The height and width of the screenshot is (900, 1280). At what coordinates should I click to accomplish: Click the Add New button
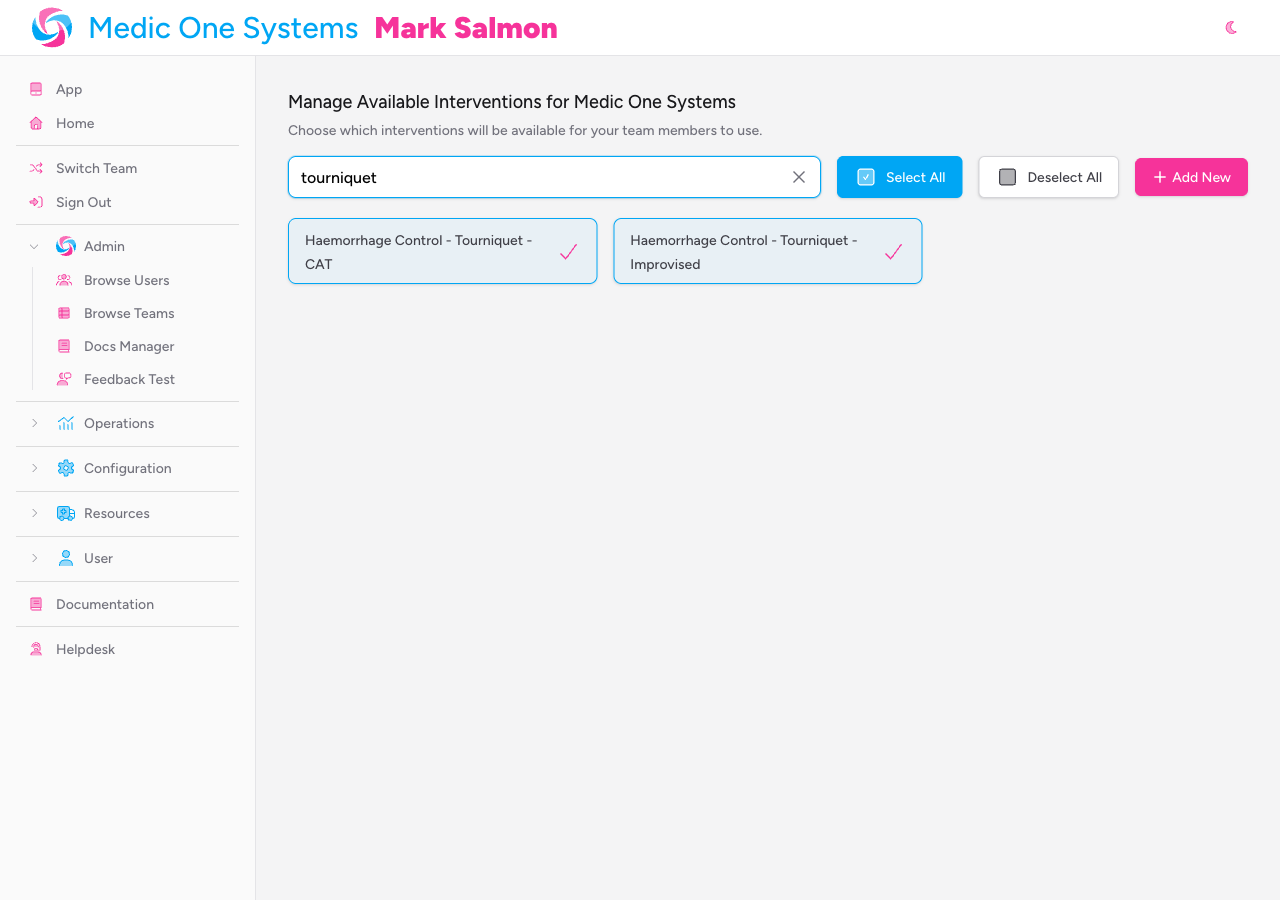[1191, 177]
